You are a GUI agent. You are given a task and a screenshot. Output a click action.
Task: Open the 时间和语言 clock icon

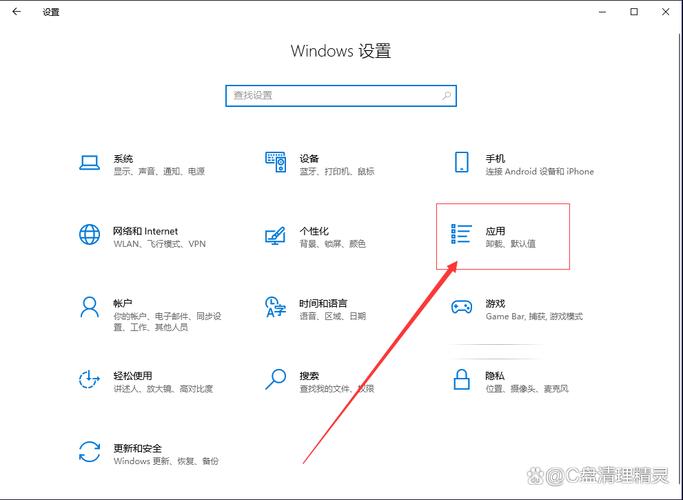pos(275,307)
